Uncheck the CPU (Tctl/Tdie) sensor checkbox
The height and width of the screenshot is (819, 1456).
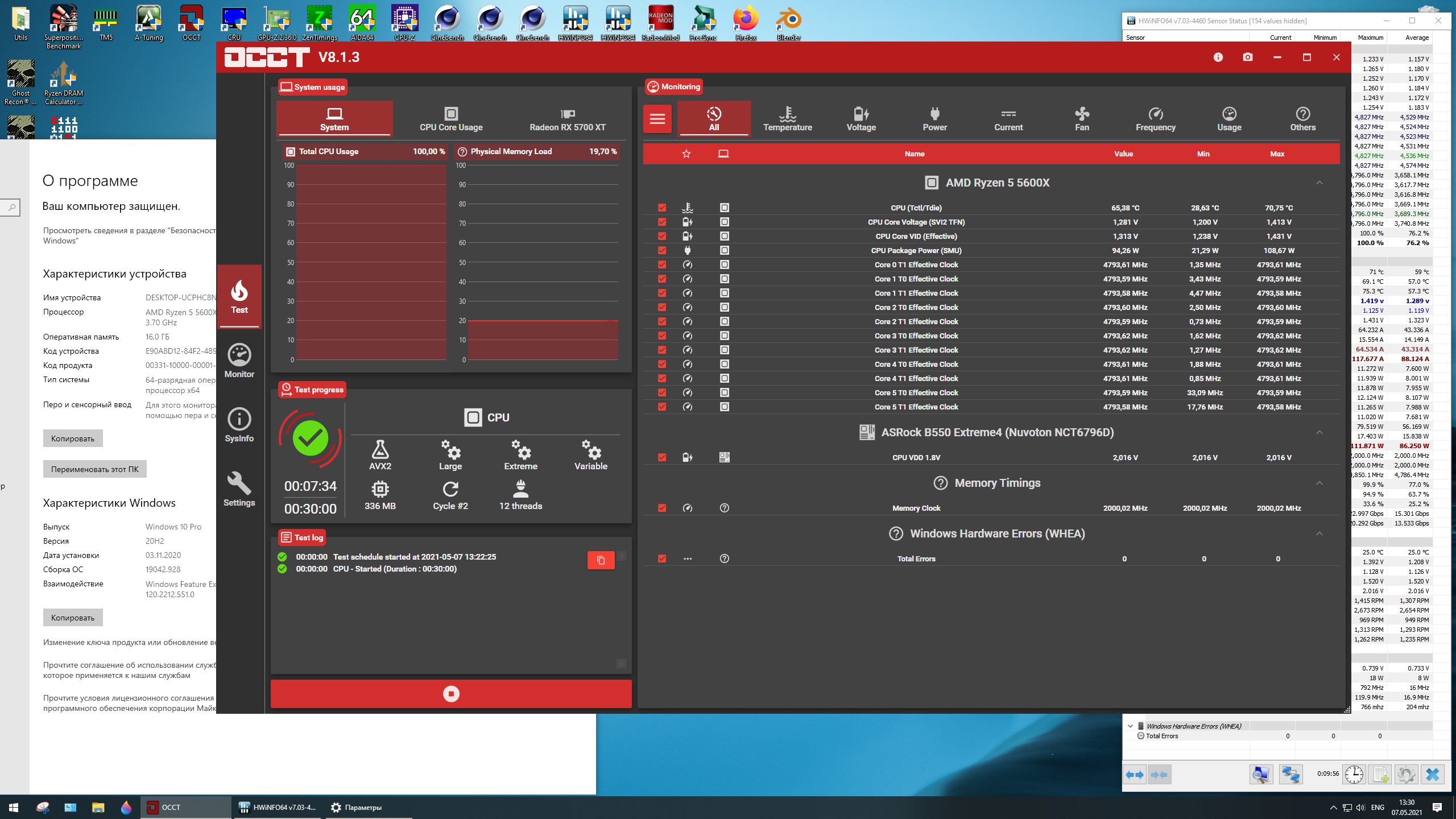[662, 208]
